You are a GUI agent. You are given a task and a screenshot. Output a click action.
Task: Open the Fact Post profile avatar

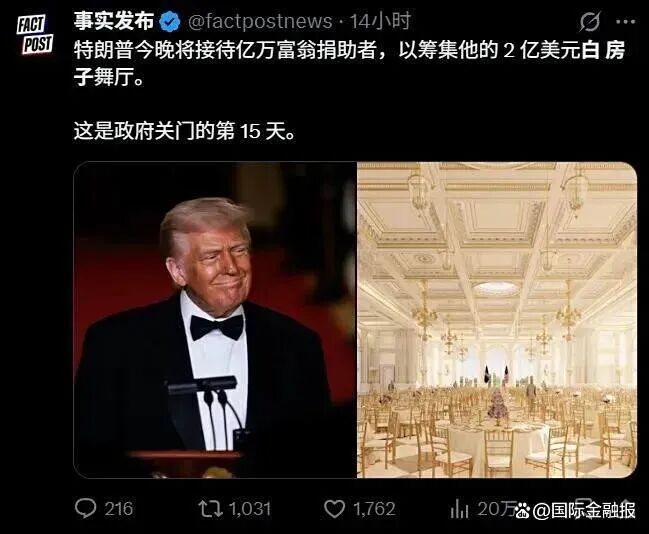(35, 35)
